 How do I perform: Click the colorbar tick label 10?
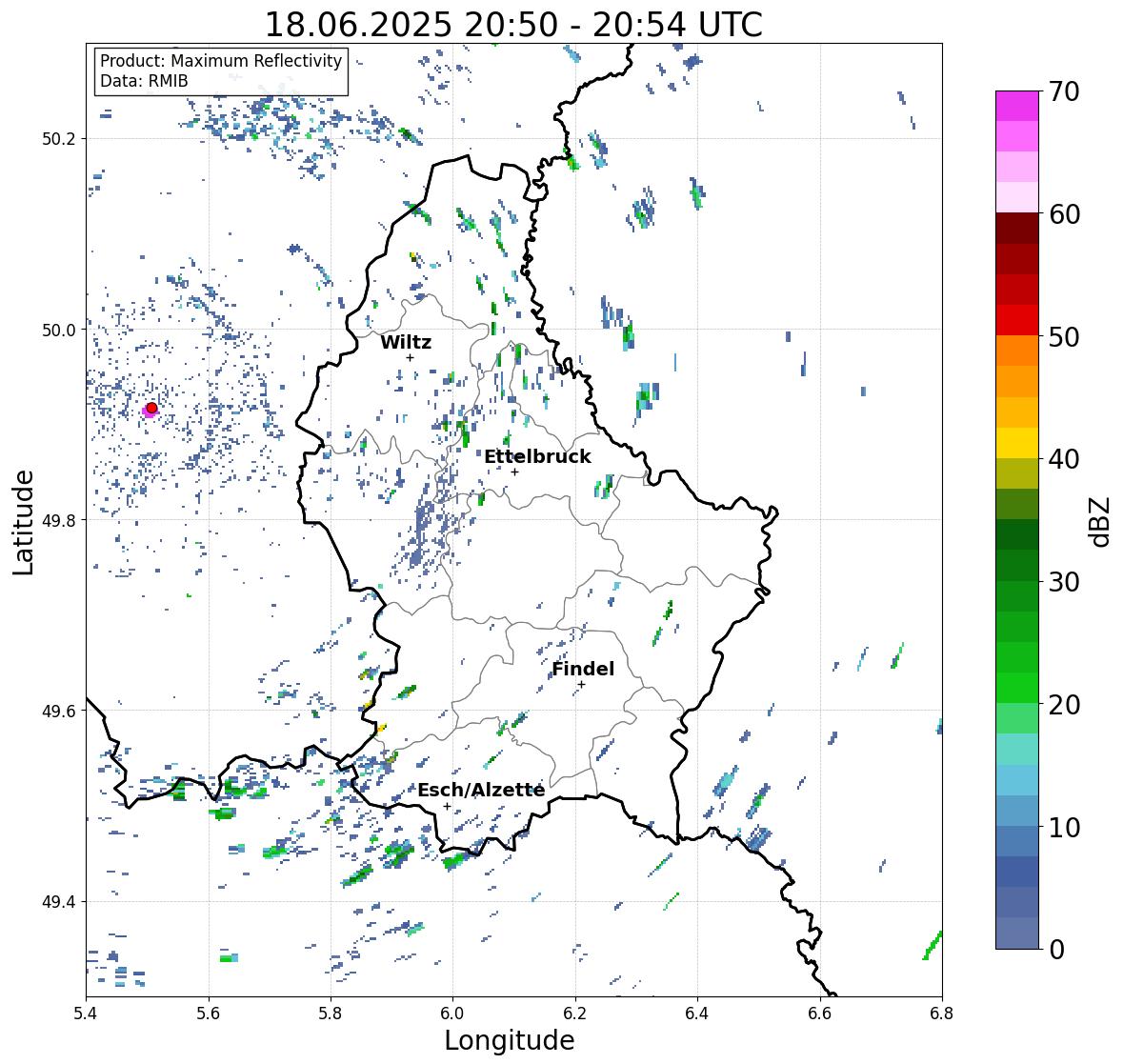coord(1064,827)
